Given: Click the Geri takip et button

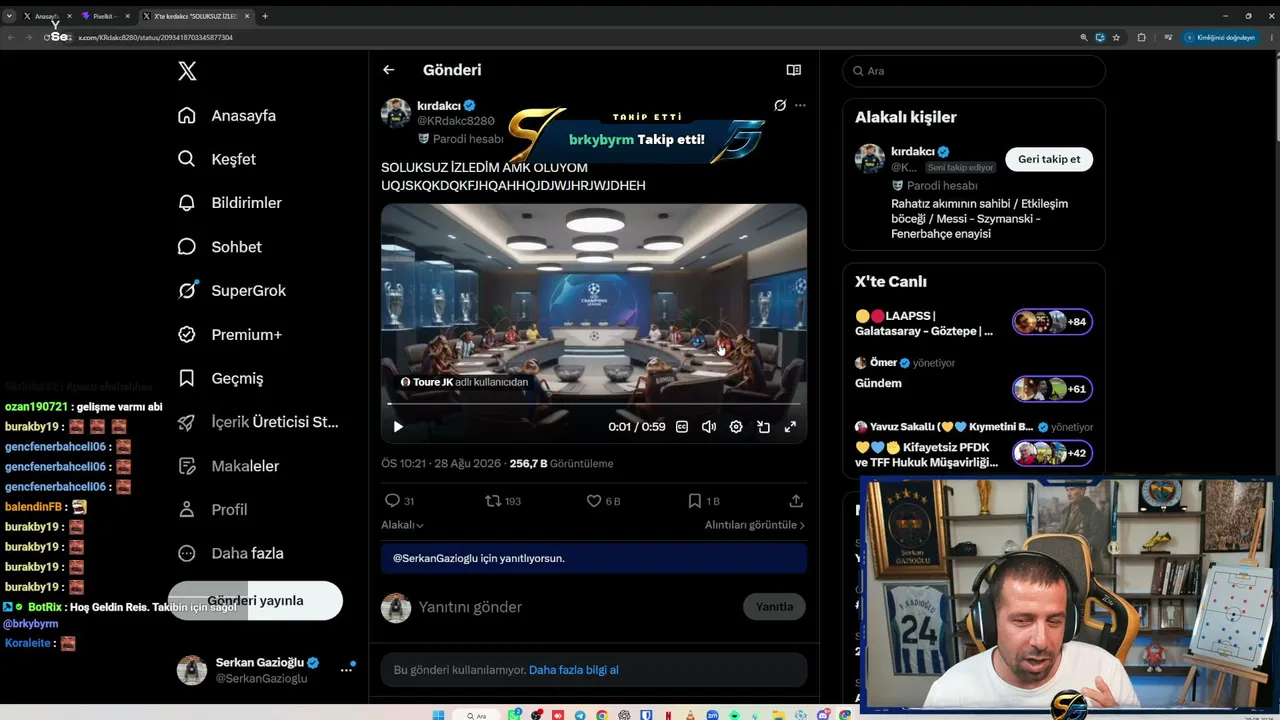Looking at the screenshot, I should (1049, 160).
